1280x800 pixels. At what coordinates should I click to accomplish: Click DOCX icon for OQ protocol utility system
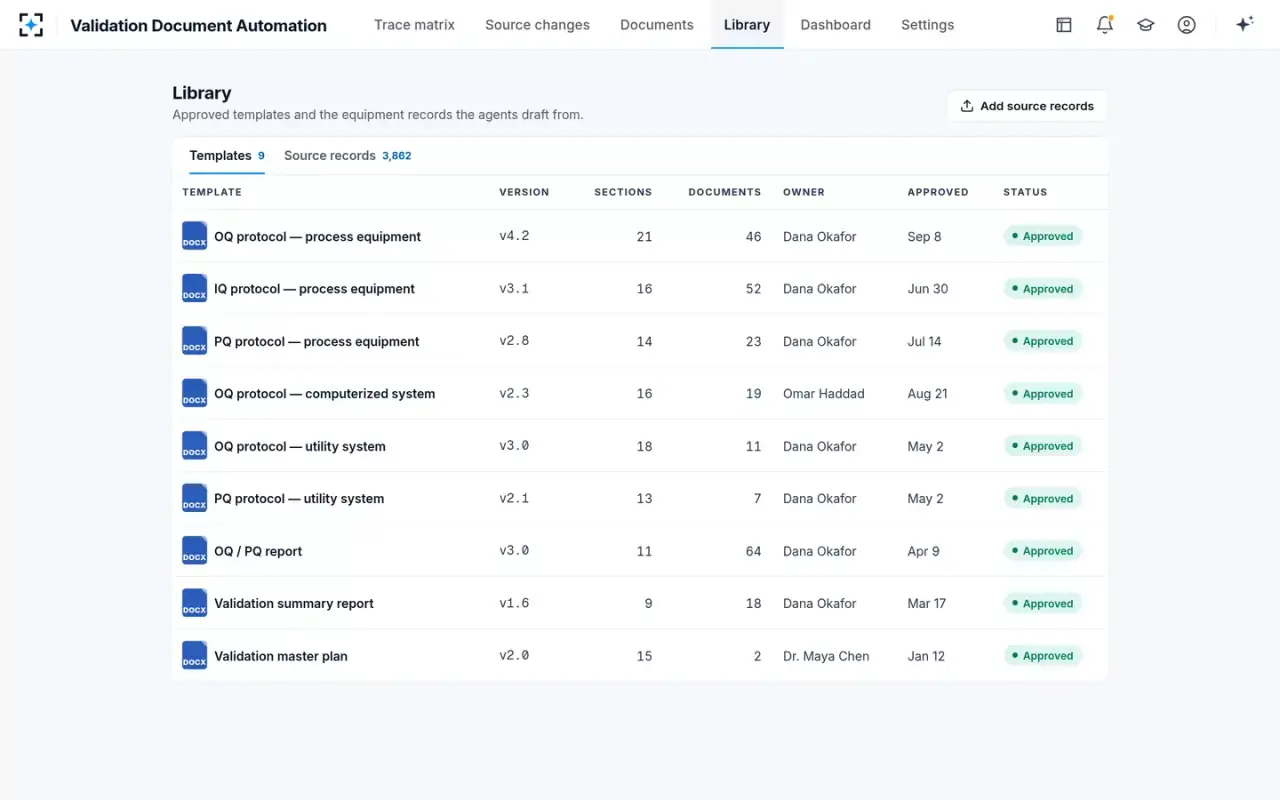pyautogui.click(x=194, y=446)
